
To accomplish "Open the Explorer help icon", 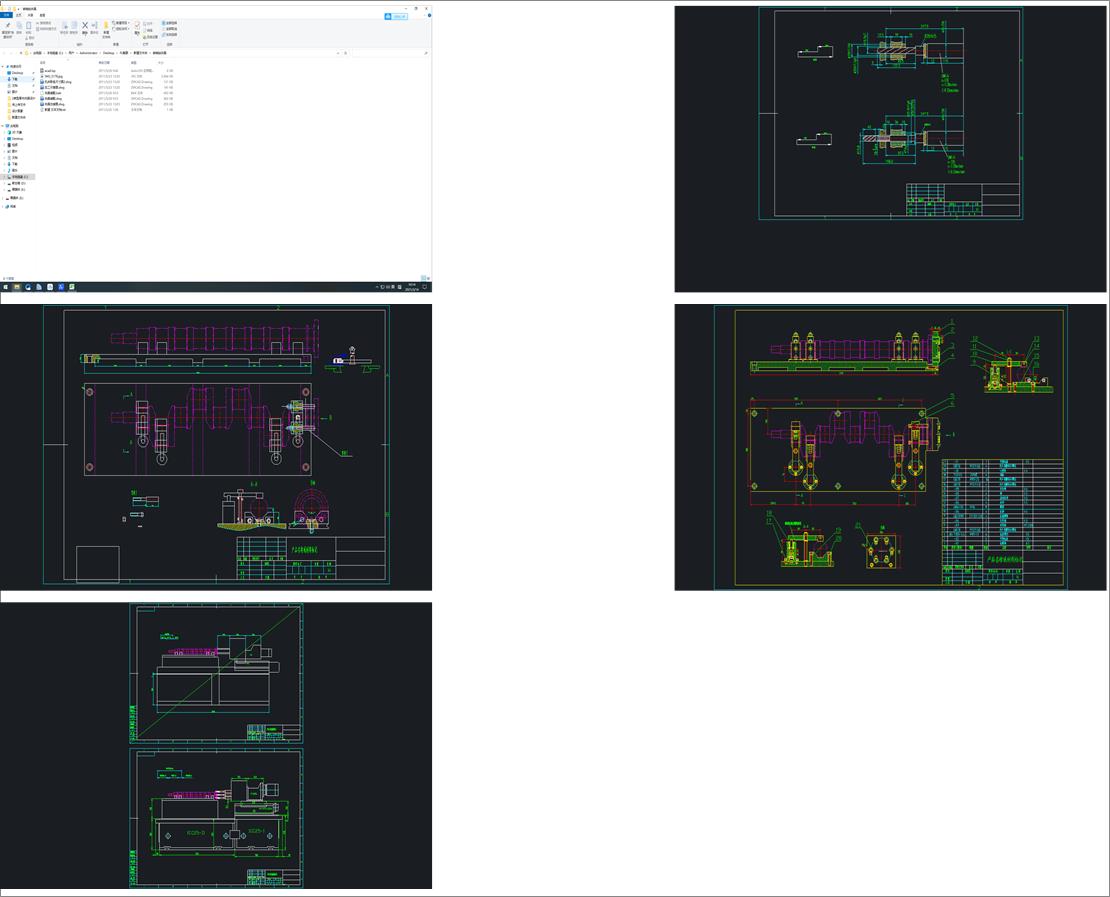I will pos(429,15).
